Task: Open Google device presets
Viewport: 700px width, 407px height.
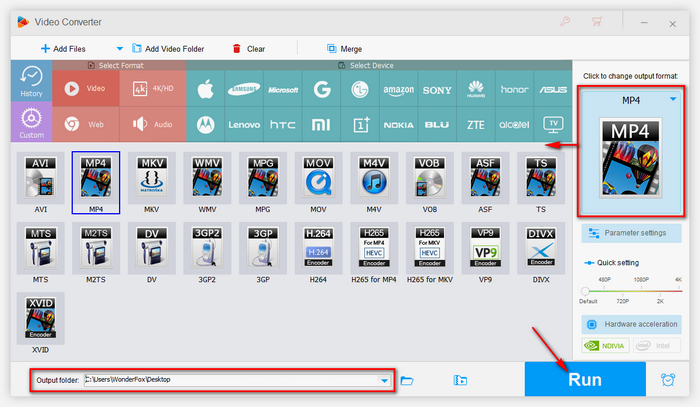Action: [321, 89]
